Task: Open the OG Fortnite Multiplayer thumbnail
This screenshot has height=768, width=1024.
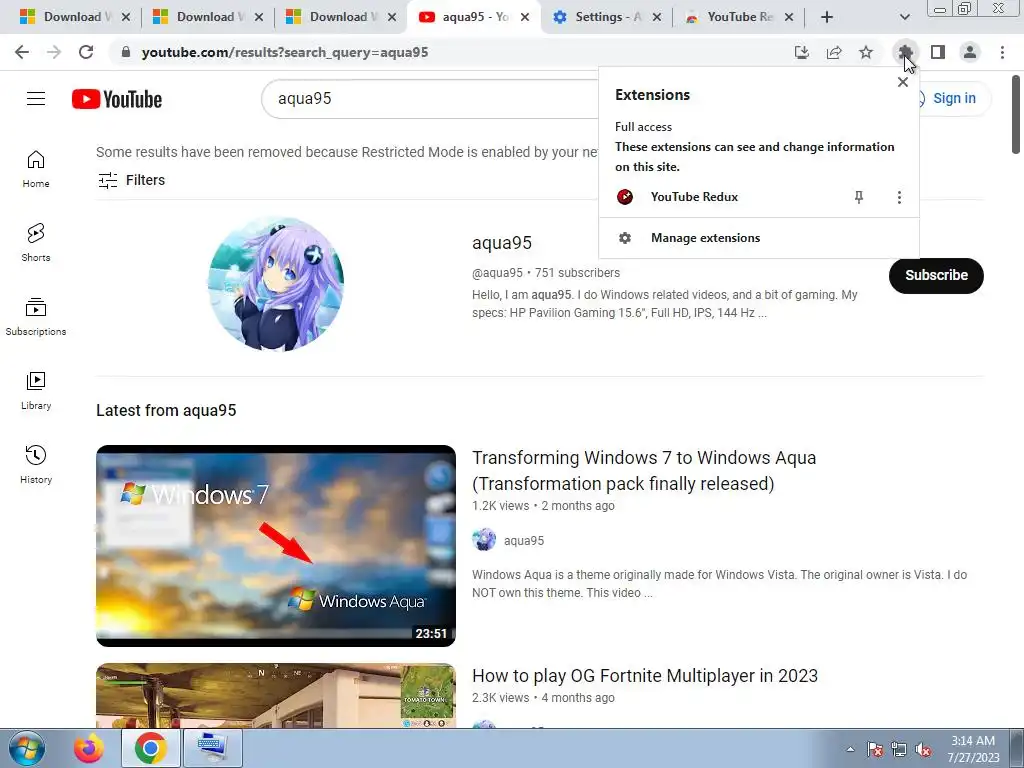Action: tap(276, 696)
